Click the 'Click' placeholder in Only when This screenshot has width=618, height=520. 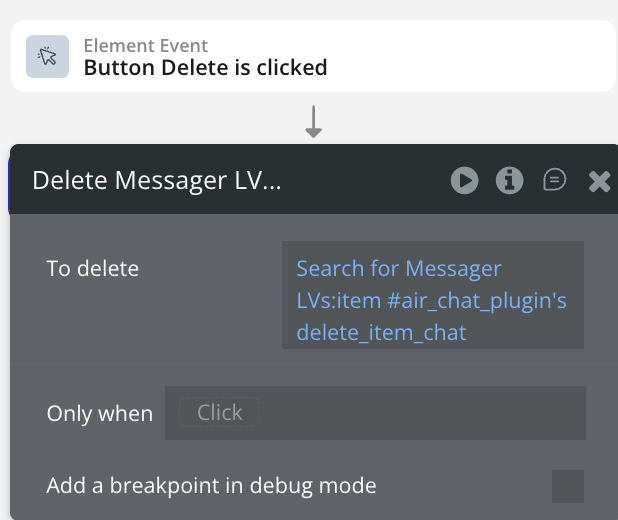(219, 412)
